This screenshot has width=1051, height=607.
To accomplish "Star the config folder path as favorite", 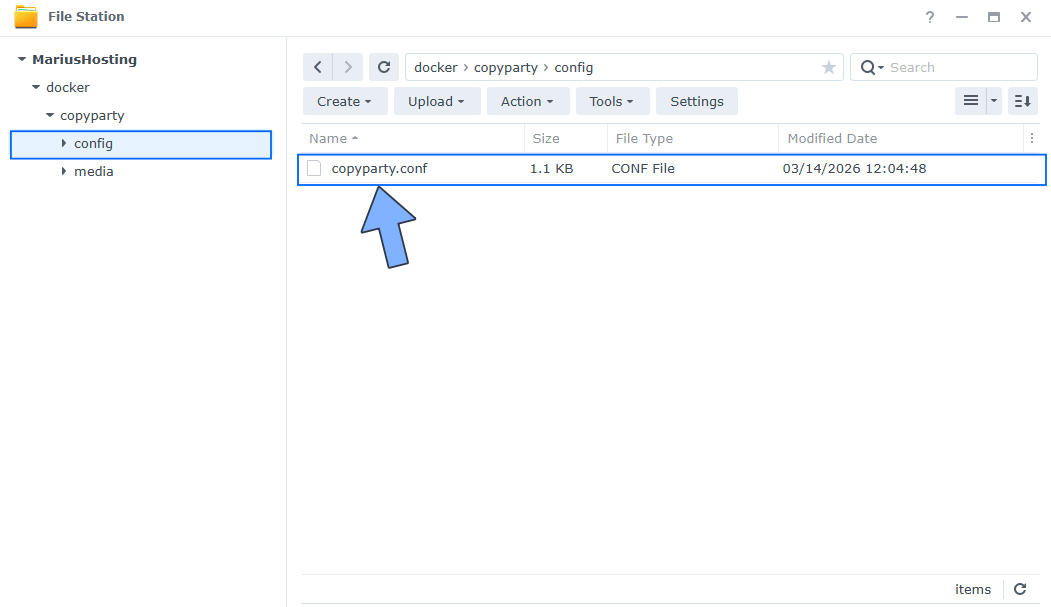I will point(828,67).
